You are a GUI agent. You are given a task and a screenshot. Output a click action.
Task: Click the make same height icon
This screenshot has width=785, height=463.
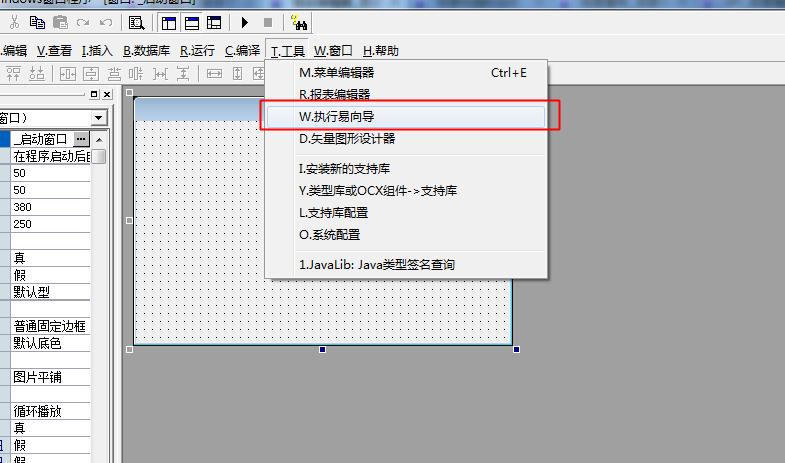coord(237,74)
